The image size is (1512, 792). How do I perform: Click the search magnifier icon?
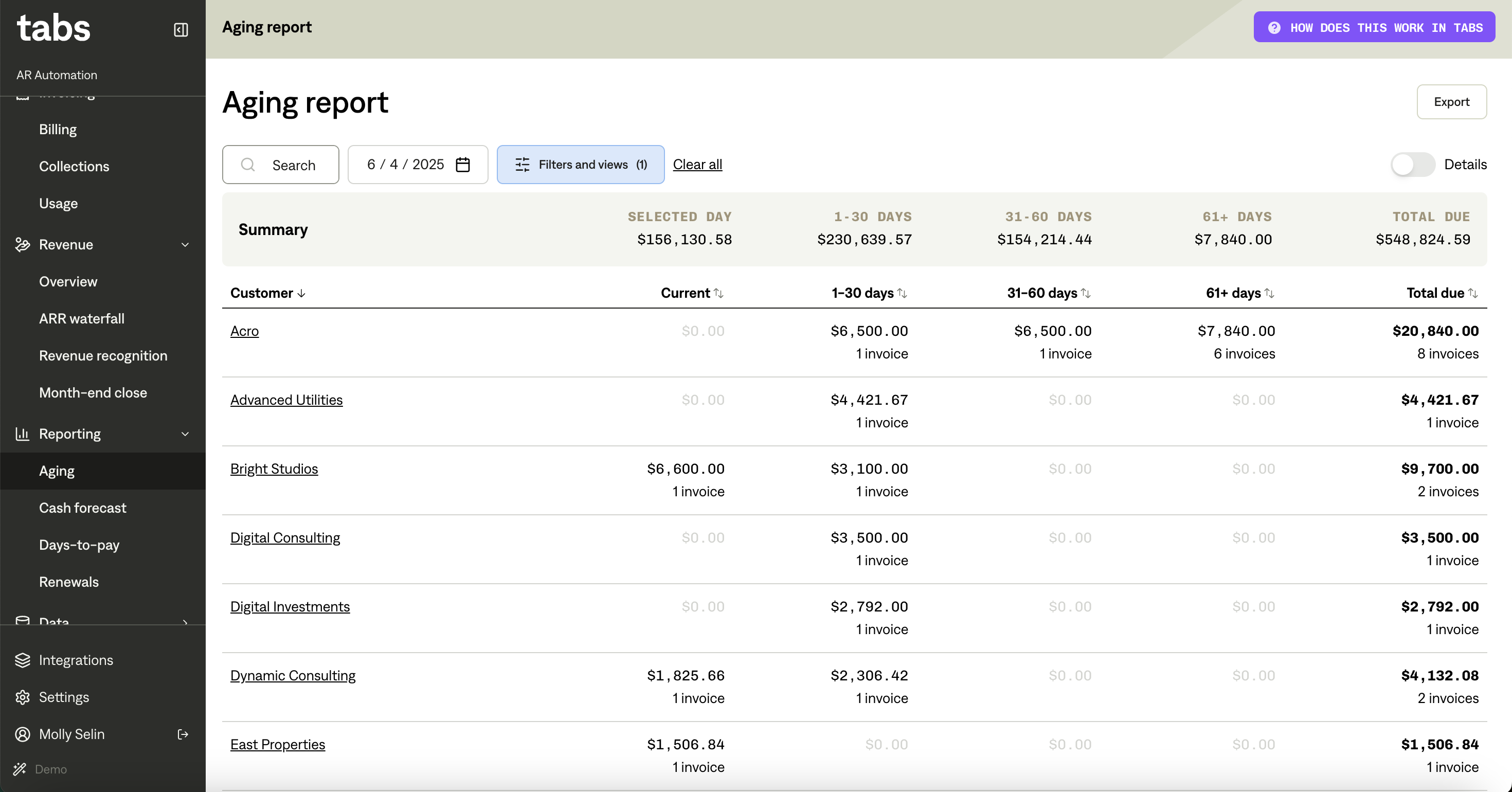248,165
